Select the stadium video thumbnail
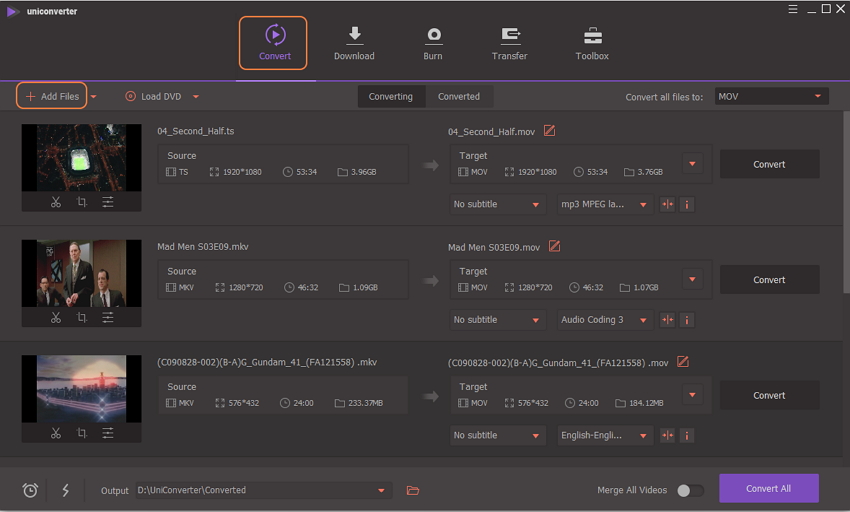Screen dimensions: 850x512 pos(81,157)
